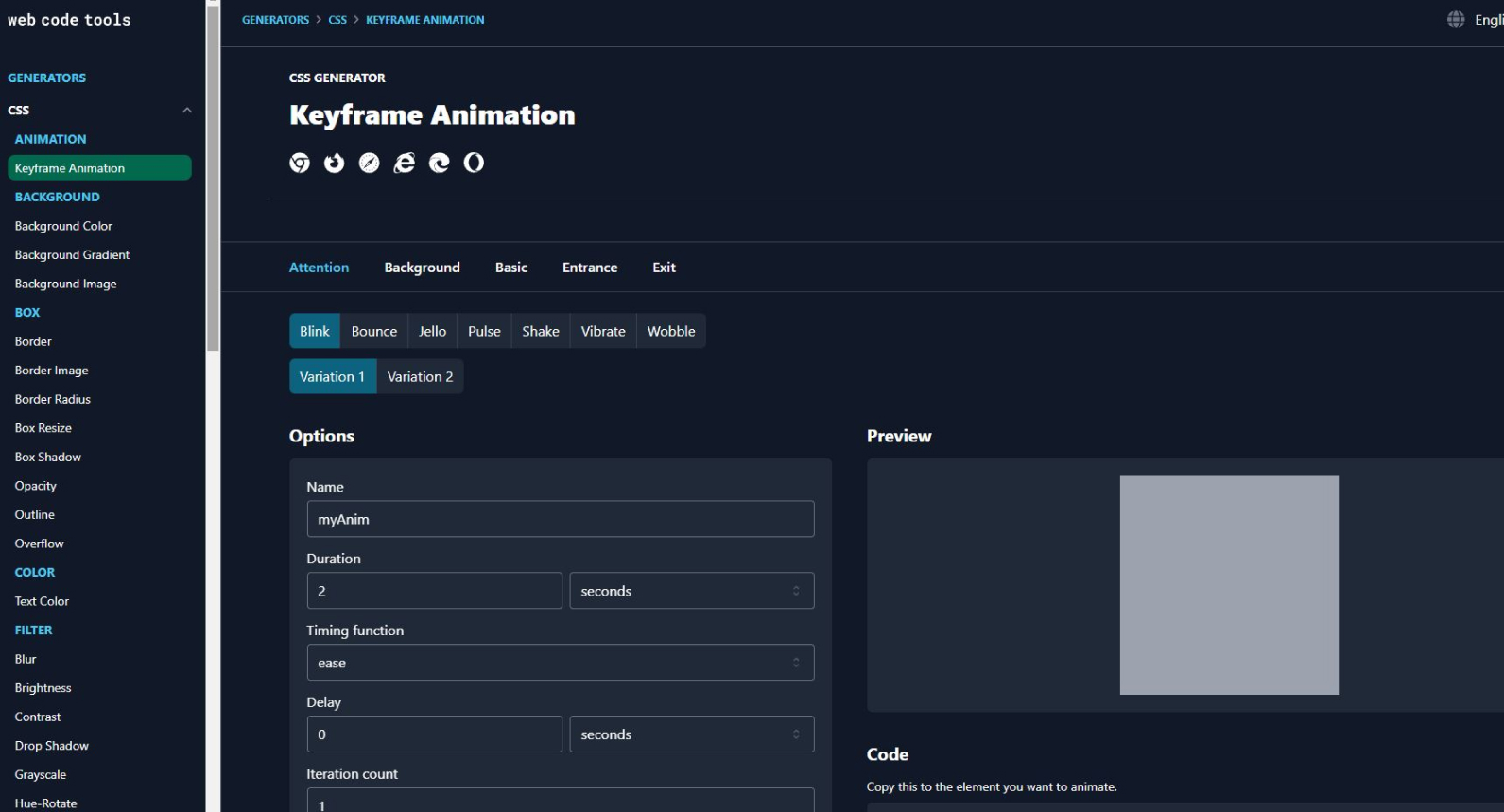This screenshot has width=1504, height=812.
Task: Click the Delay value field
Action: [435, 734]
